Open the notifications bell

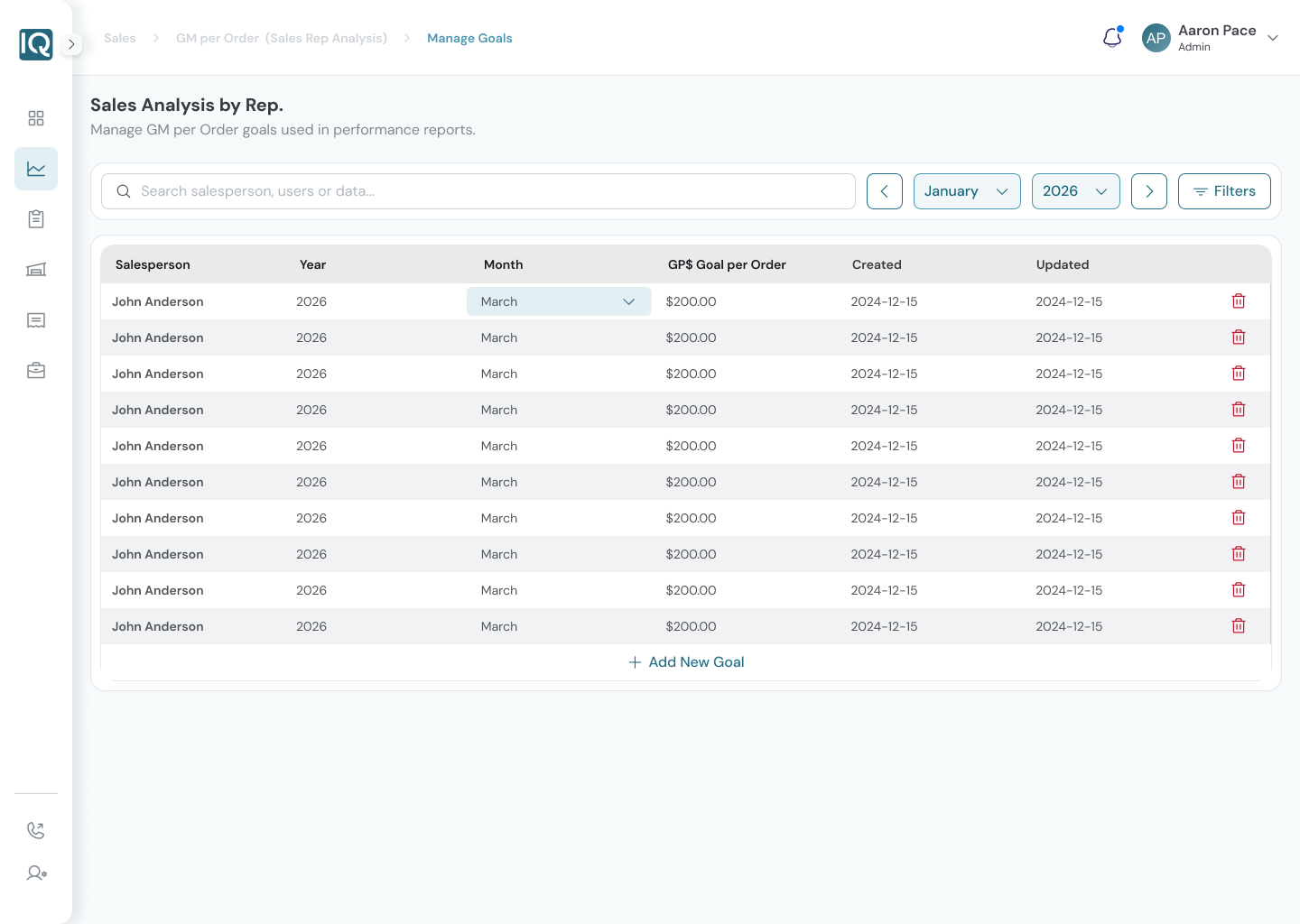(1112, 38)
